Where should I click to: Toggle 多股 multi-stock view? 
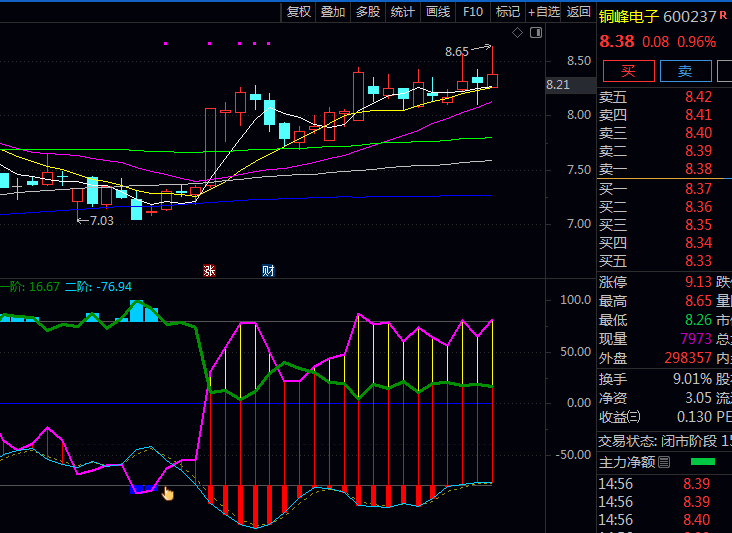pos(368,12)
